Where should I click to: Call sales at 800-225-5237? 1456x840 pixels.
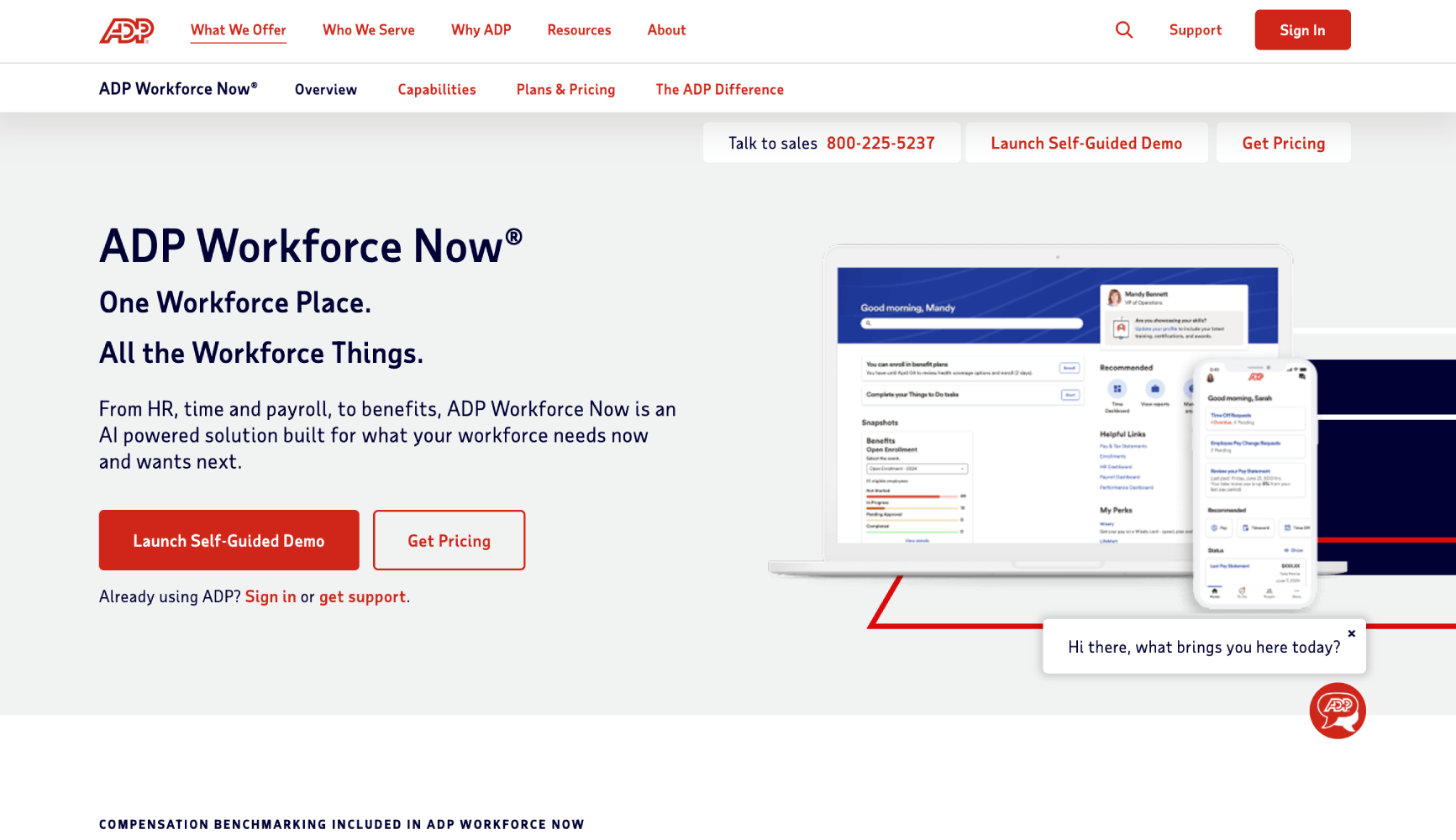880,144
